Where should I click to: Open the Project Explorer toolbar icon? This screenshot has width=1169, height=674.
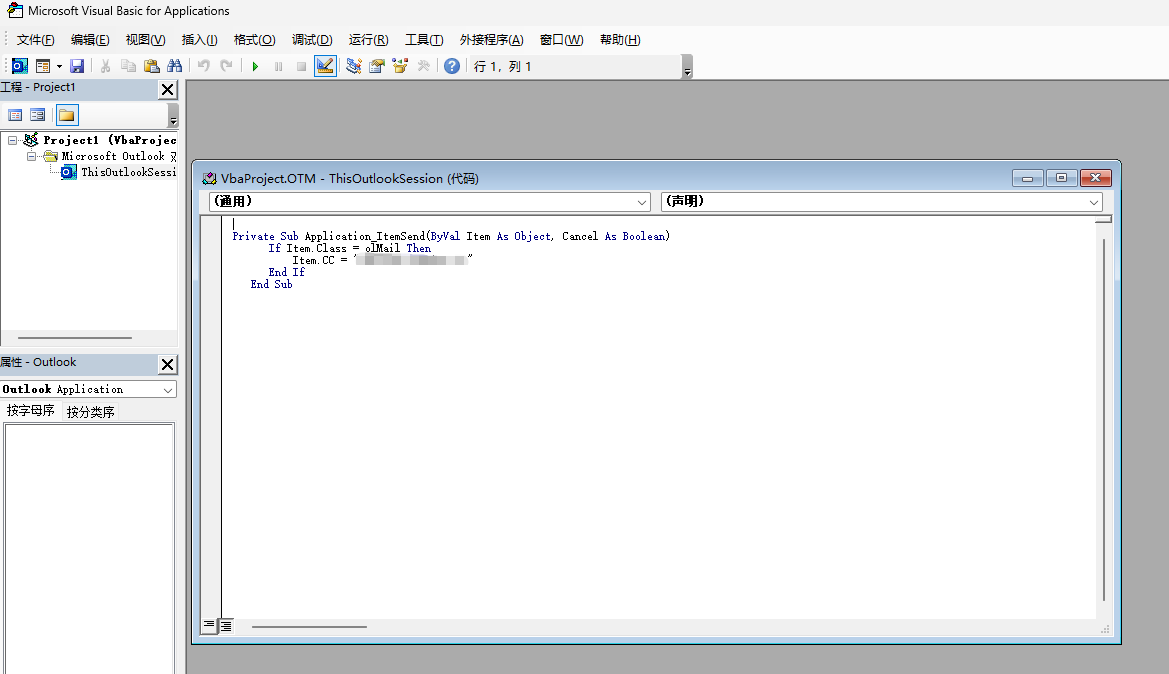pos(353,66)
